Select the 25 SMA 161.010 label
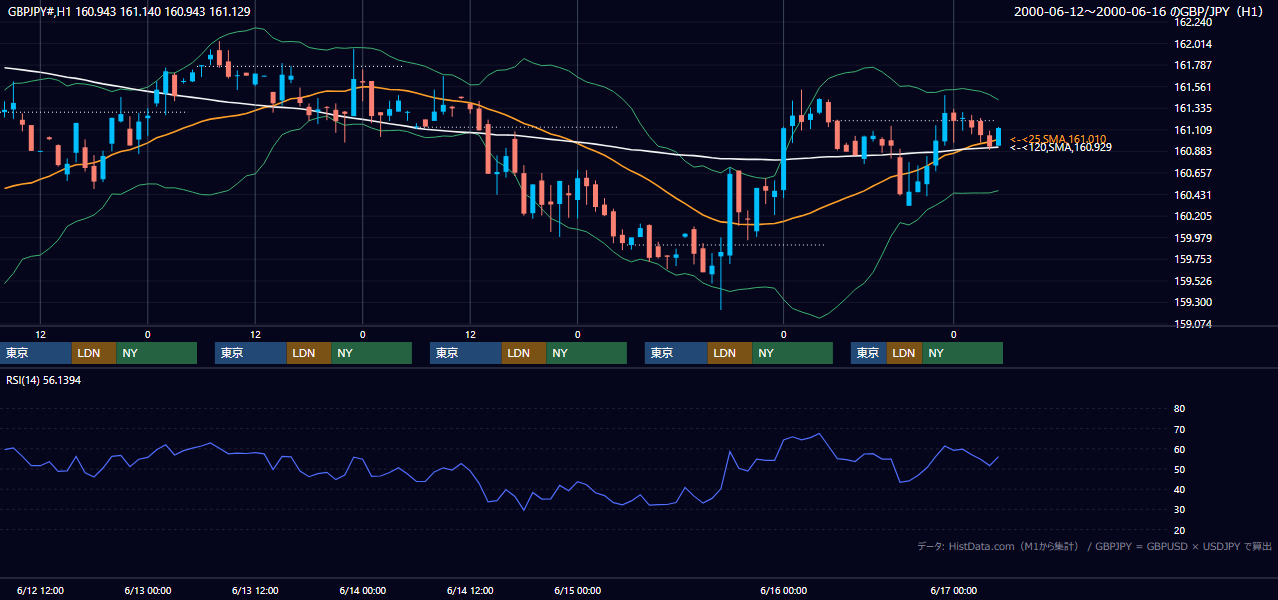 point(1058,139)
